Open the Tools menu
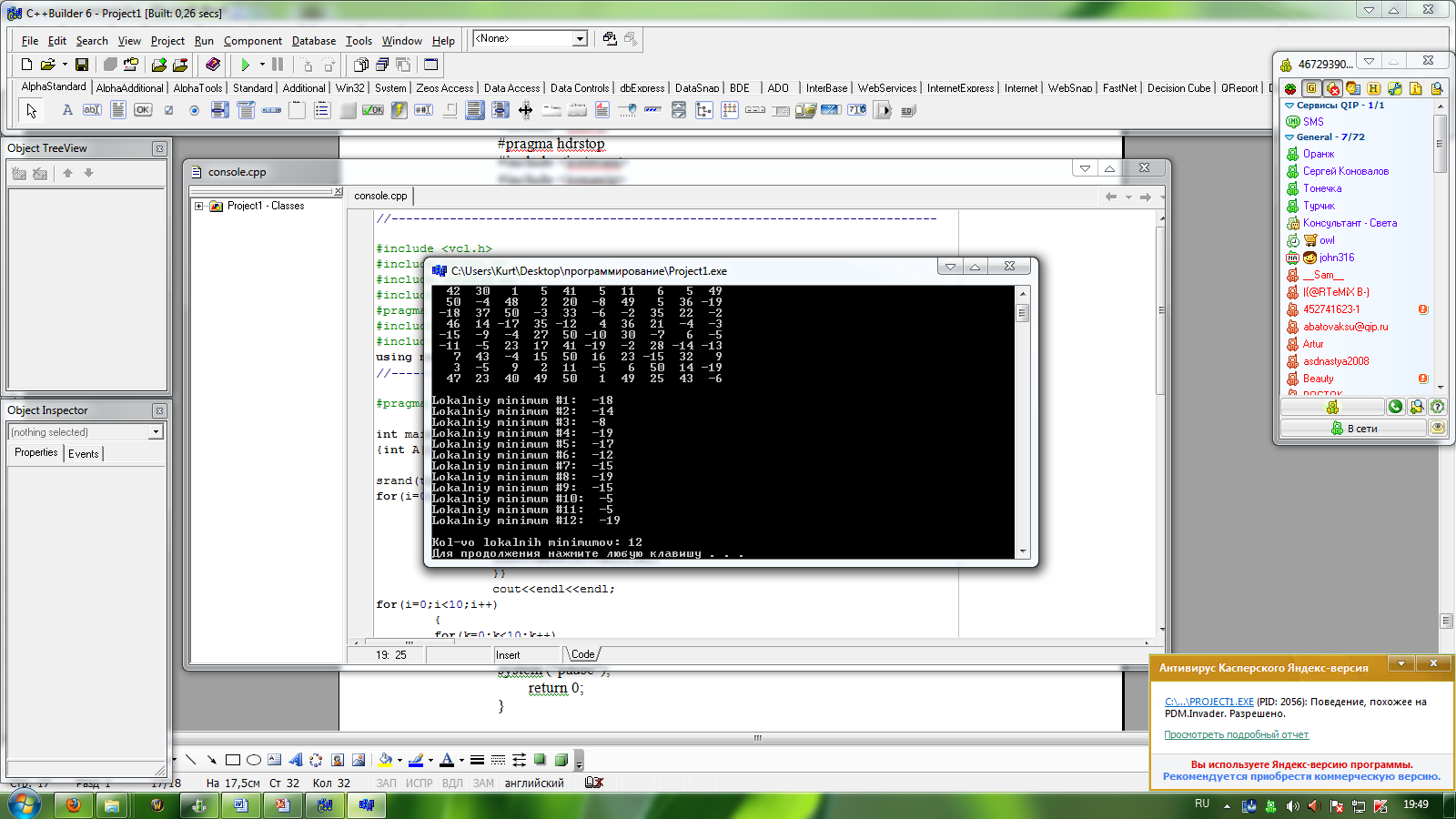Viewport: 1456px width, 819px height. [359, 41]
